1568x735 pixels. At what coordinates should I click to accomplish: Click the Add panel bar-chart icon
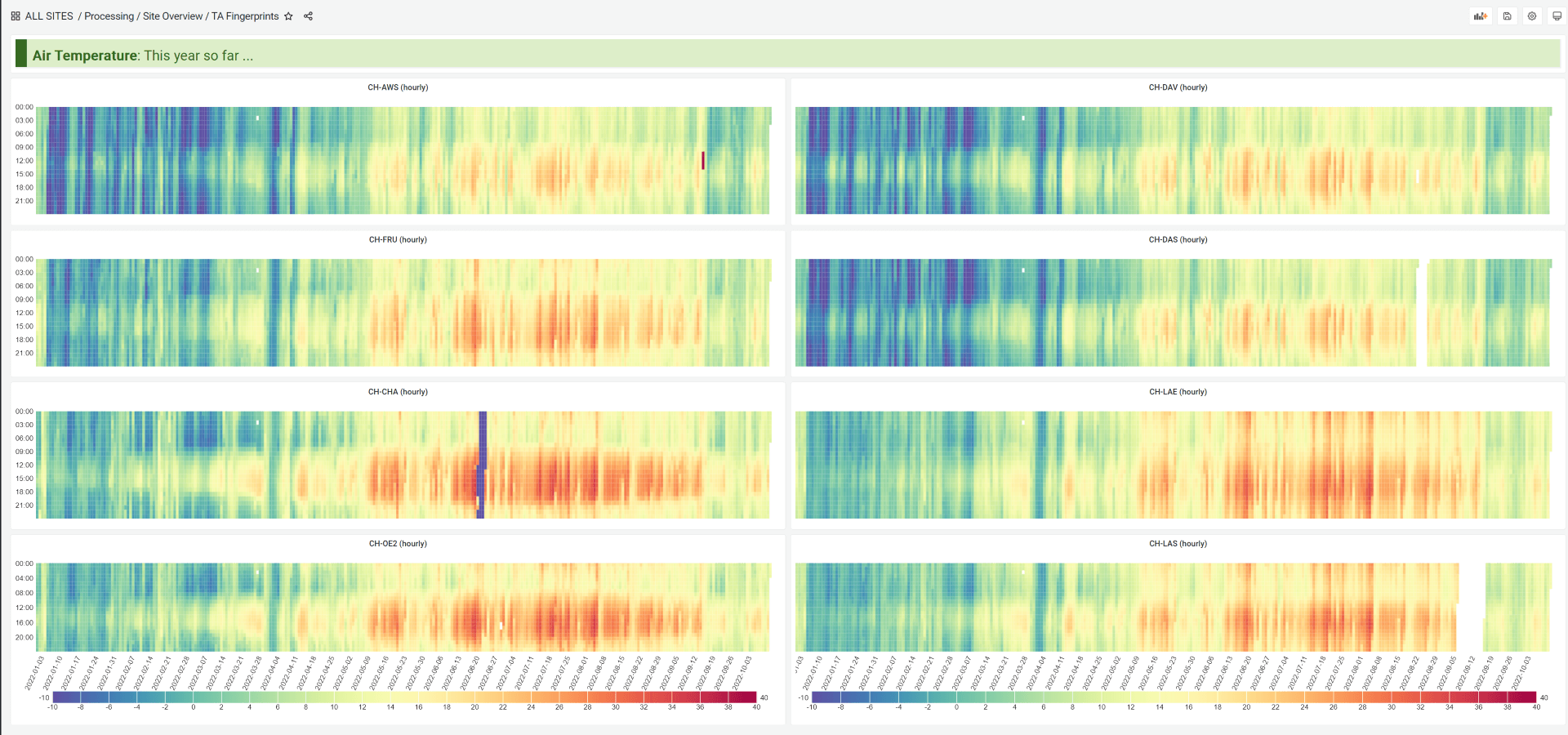1481,16
